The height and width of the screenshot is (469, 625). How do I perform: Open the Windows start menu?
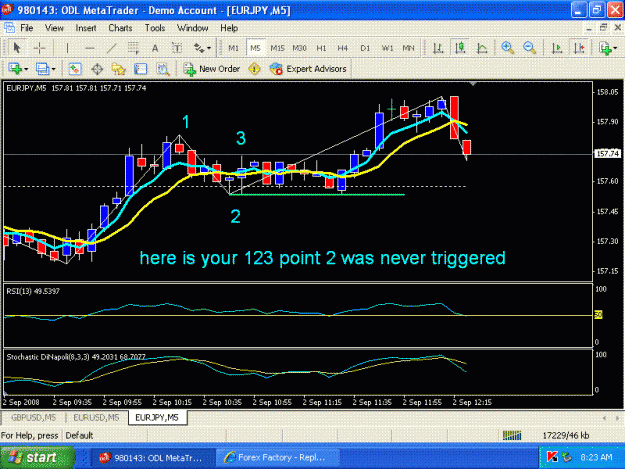pyautogui.click(x=37, y=457)
